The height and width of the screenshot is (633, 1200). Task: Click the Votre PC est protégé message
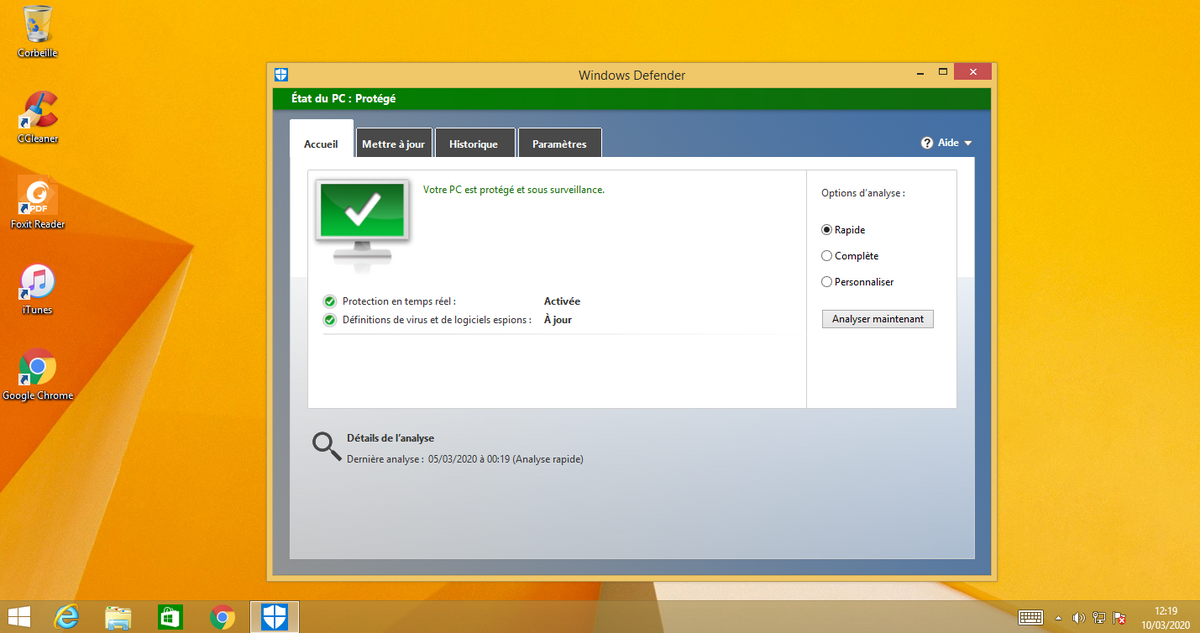tap(514, 189)
